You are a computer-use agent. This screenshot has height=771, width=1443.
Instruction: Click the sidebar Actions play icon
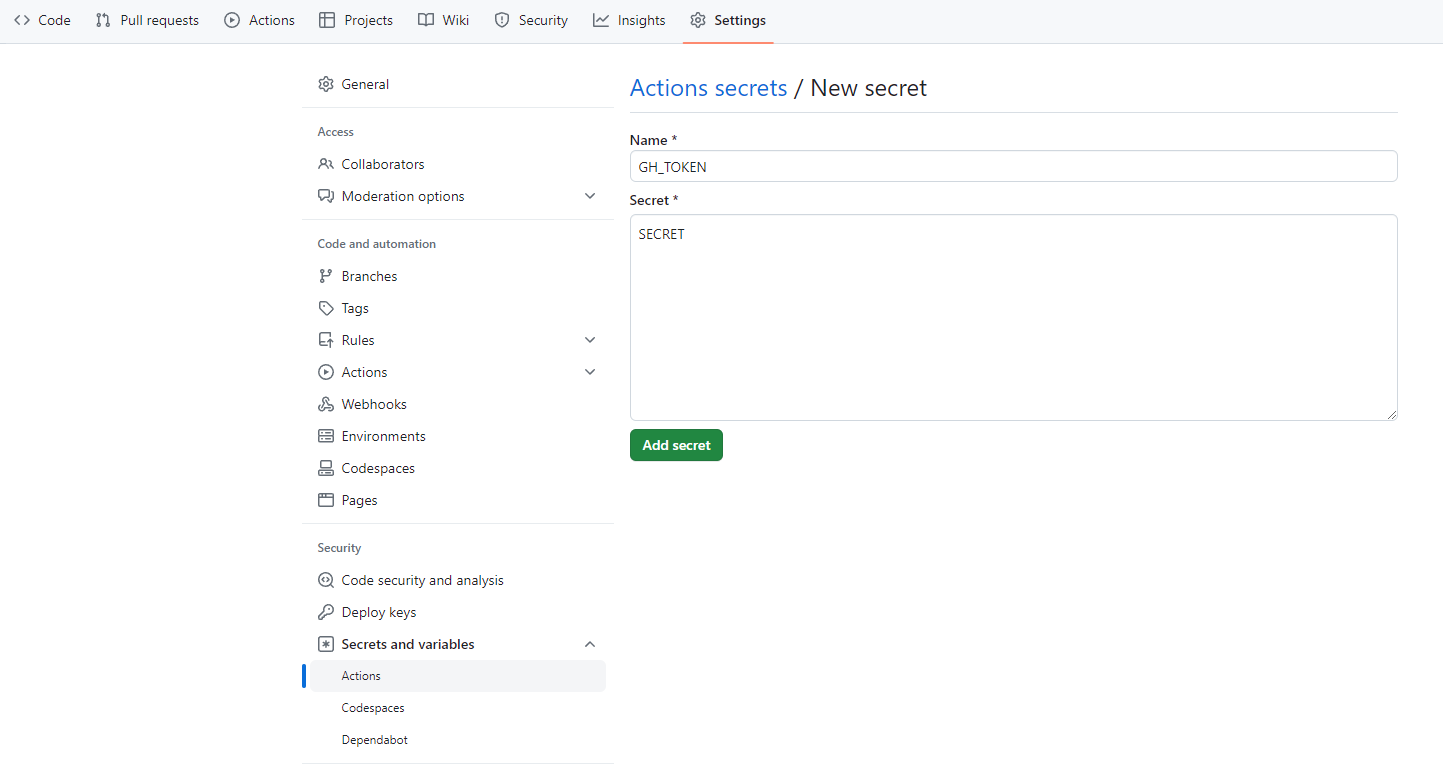click(x=326, y=372)
